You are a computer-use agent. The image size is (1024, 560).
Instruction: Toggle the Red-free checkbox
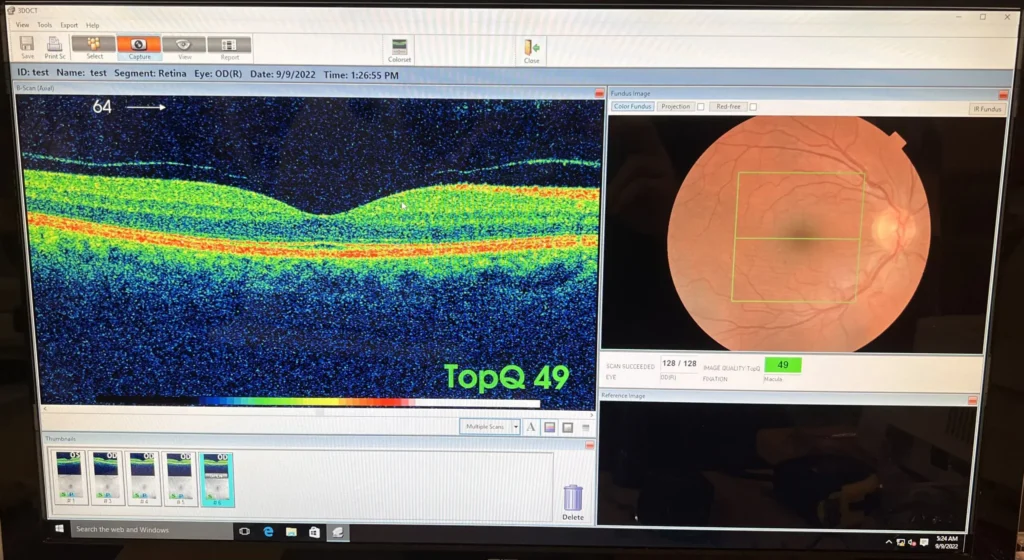point(753,106)
